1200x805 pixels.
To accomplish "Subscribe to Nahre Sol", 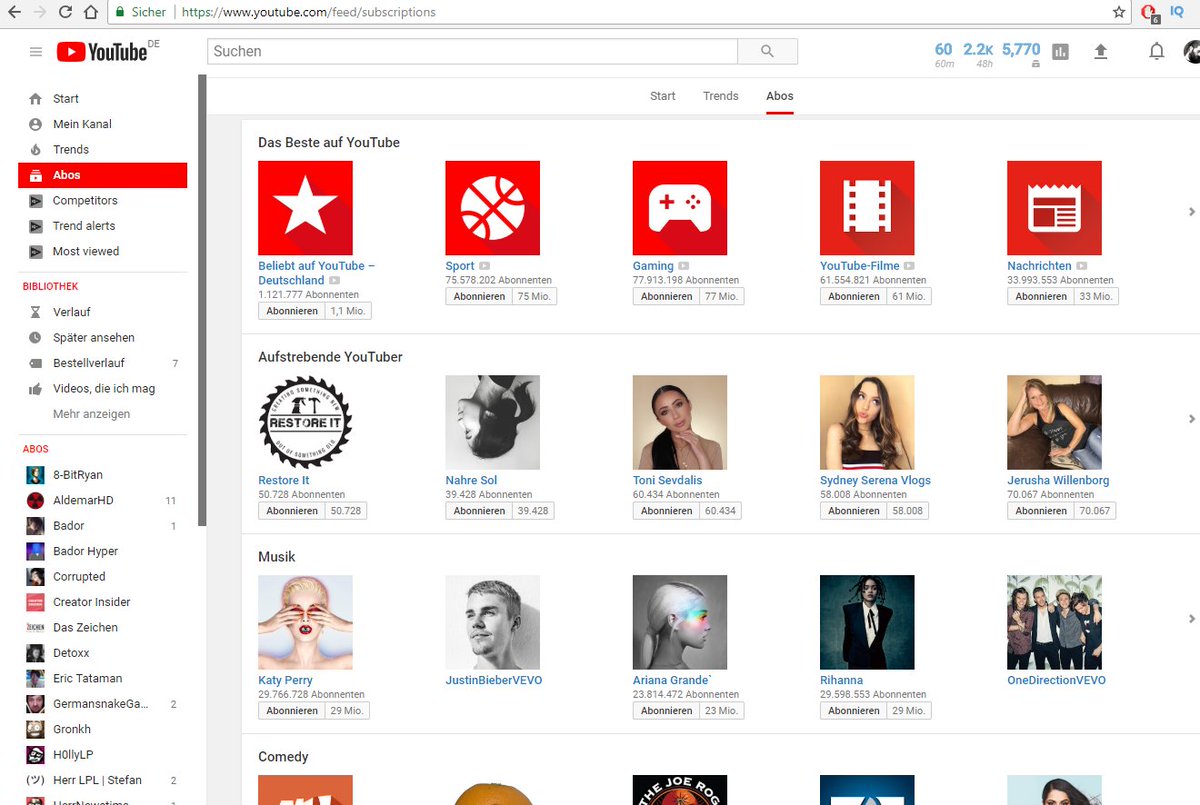I will click(479, 510).
